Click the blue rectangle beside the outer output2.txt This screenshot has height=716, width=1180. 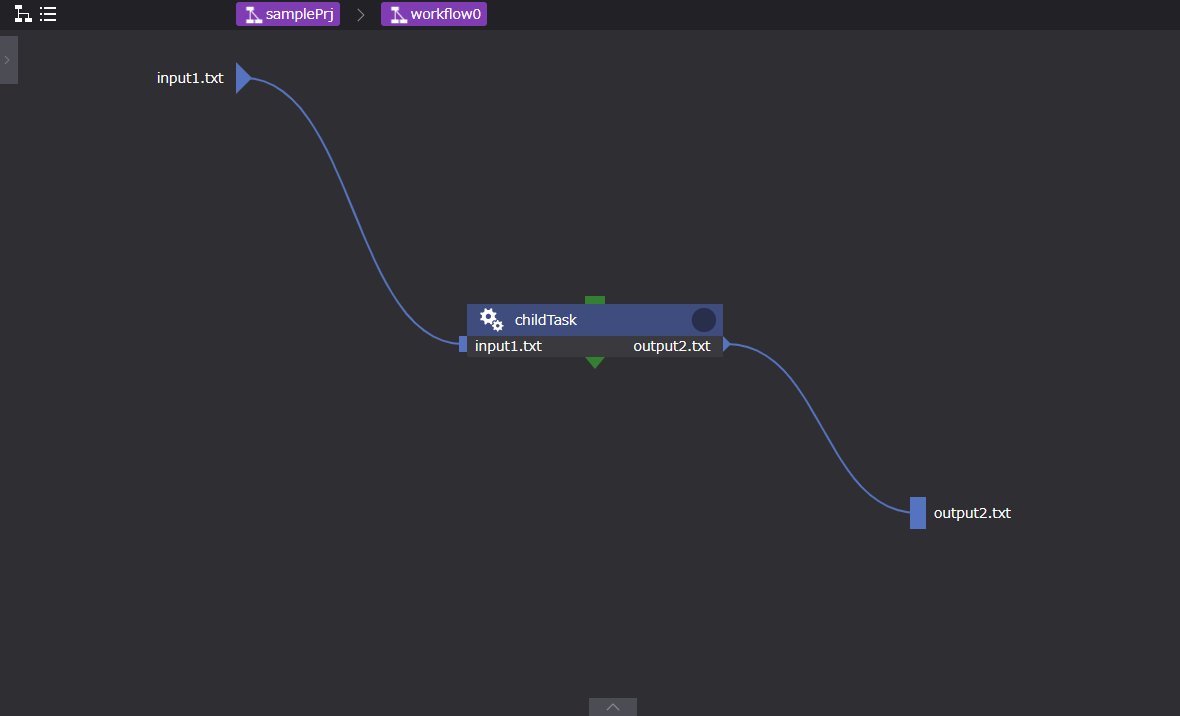[917, 513]
